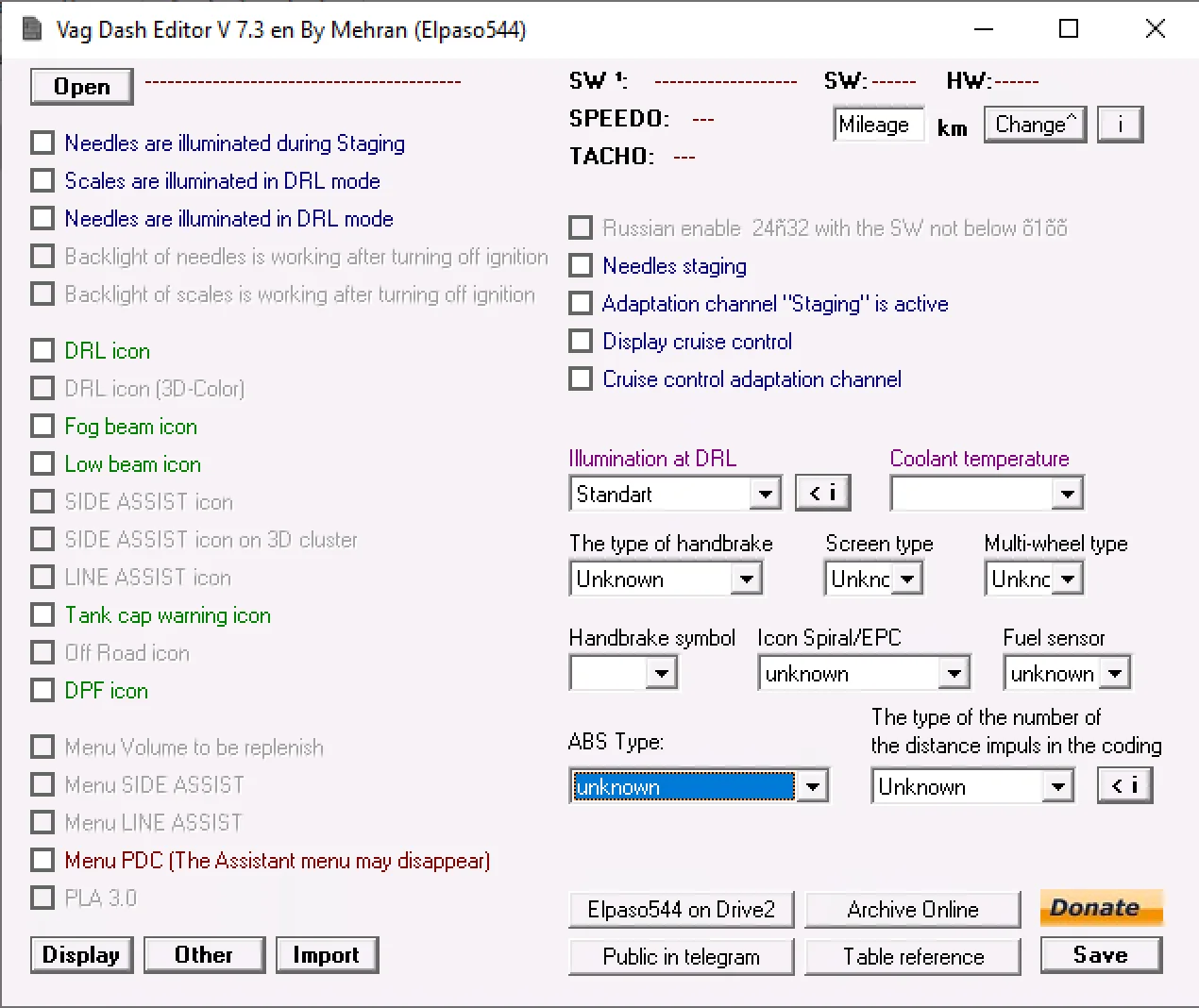The image size is (1199, 1008).
Task: Click the info button beside Change
Action: [1120, 125]
